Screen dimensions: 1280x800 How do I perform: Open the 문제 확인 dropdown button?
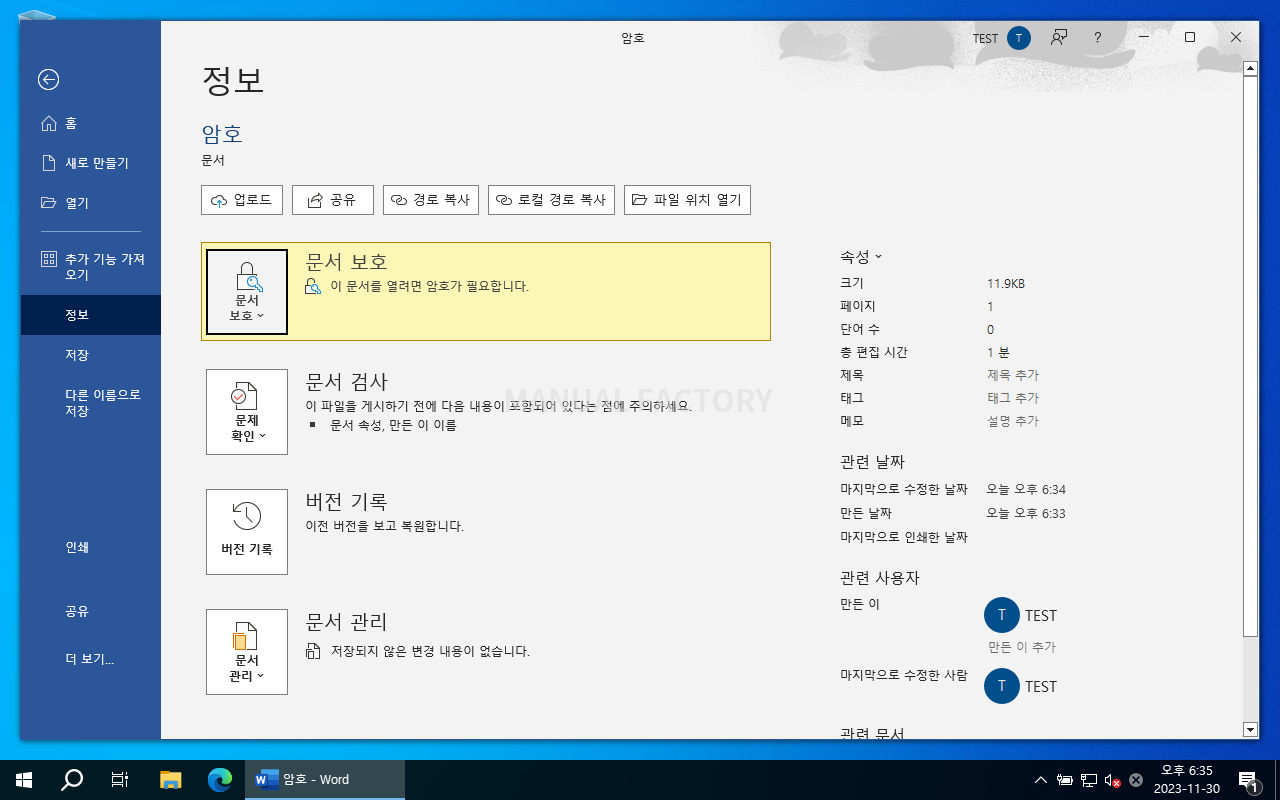247,412
